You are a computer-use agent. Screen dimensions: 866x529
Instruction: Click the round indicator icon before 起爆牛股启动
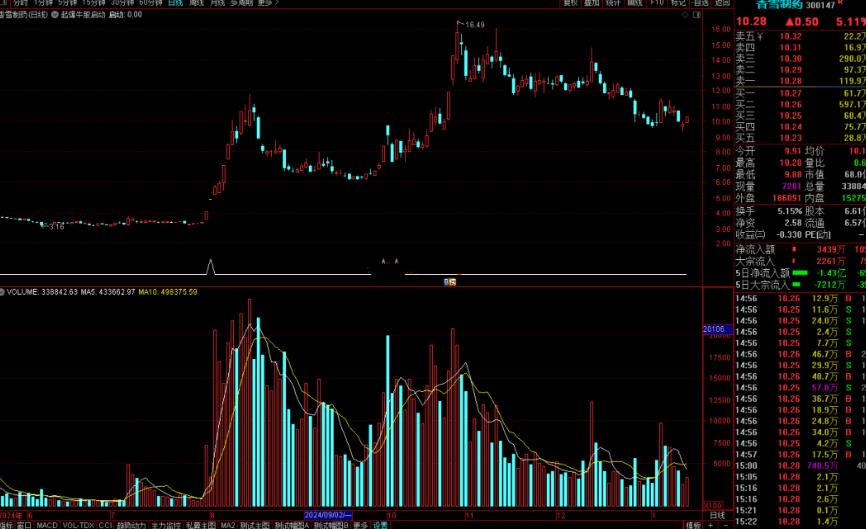click(55, 15)
